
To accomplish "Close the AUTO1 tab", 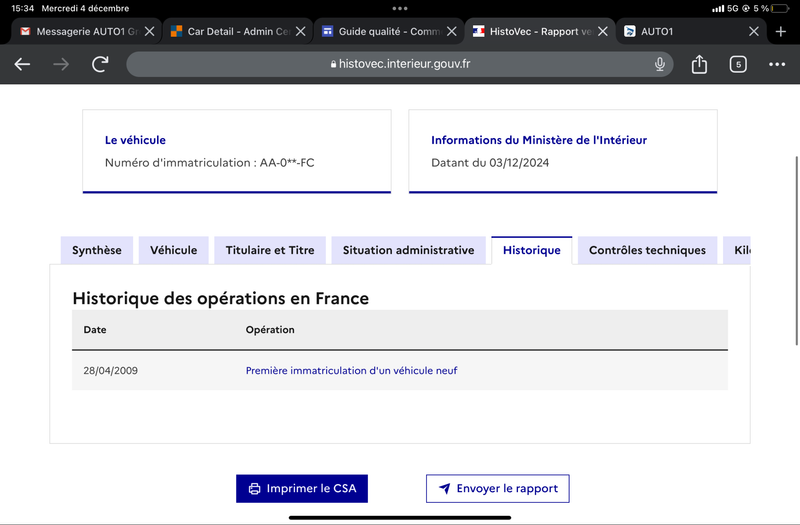I will (x=754, y=32).
